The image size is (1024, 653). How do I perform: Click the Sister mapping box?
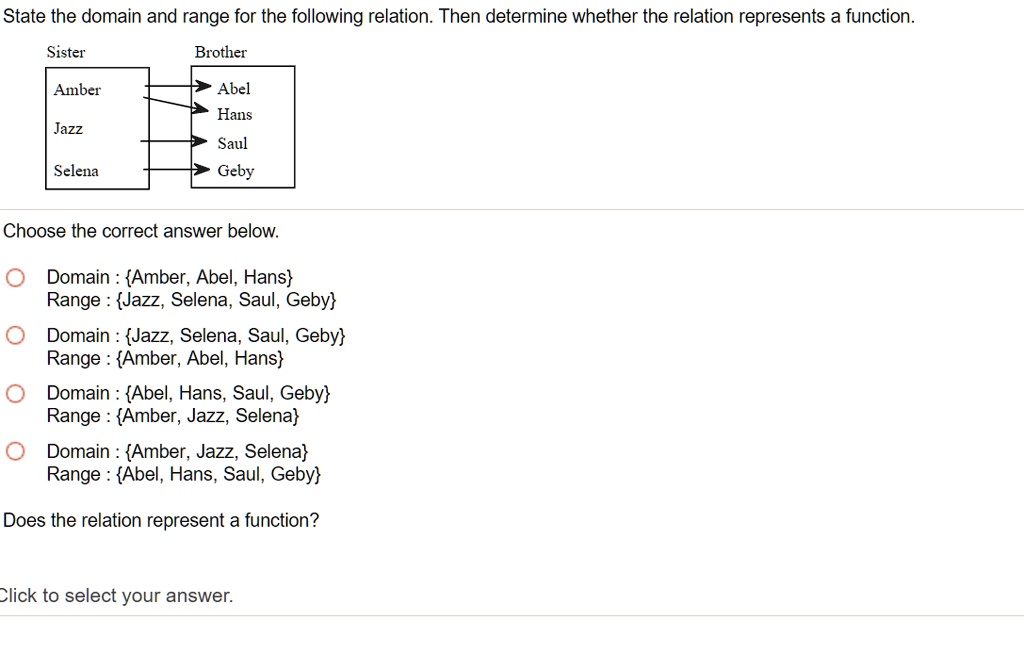[97, 127]
